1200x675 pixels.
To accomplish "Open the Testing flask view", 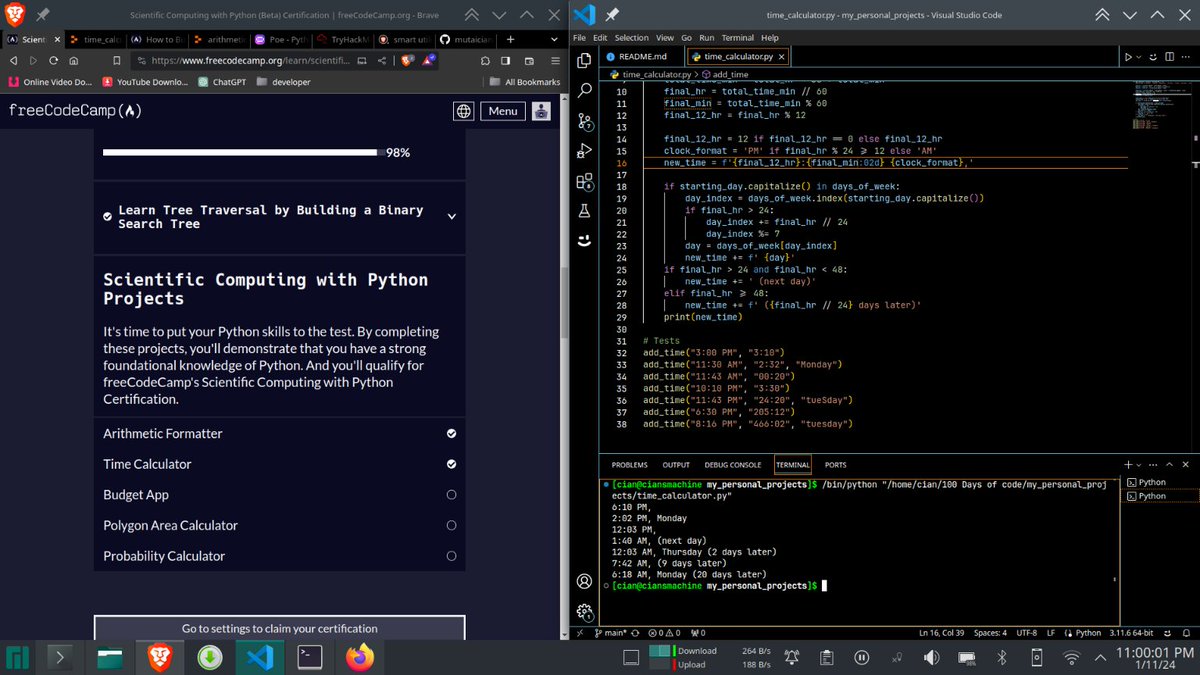I will pyautogui.click(x=585, y=212).
